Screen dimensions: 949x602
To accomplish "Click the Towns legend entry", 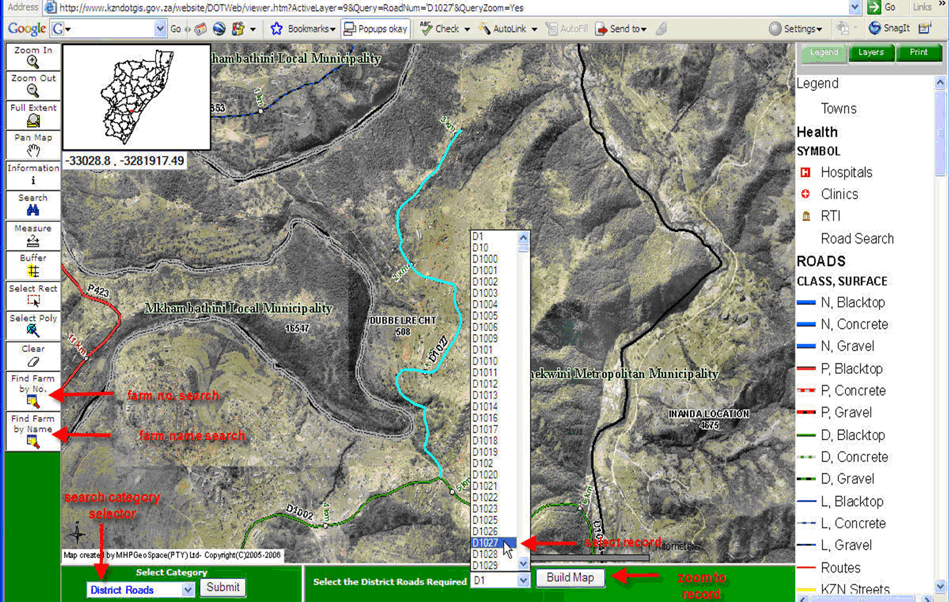I will [839, 108].
